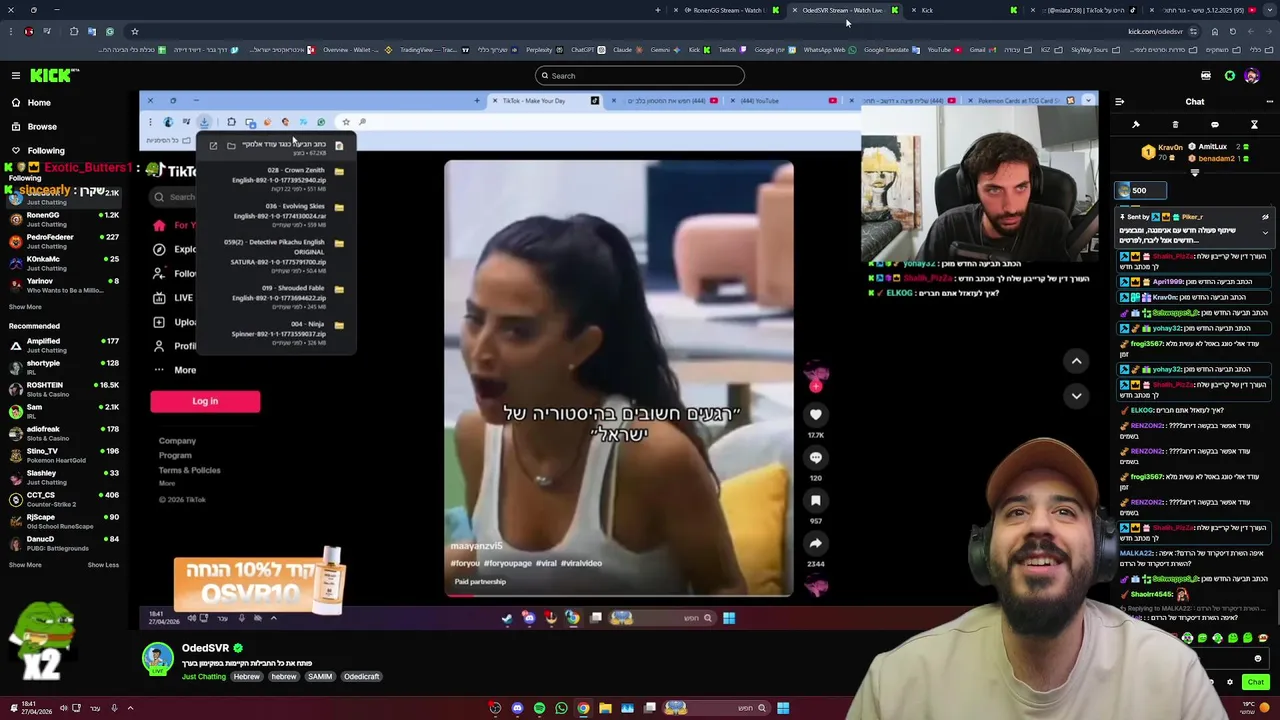
Task: Open Spotify in Windows taskbar
Action: tap(539, 708)
